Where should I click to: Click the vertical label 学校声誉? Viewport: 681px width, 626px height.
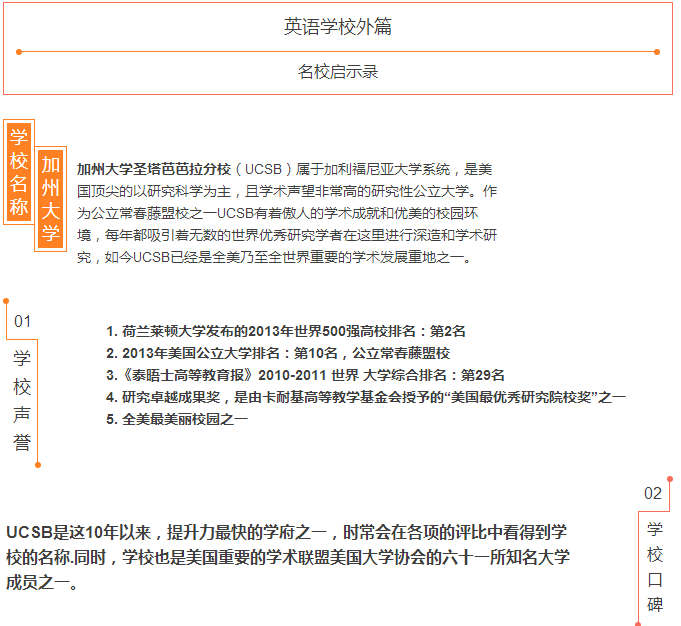22,400
